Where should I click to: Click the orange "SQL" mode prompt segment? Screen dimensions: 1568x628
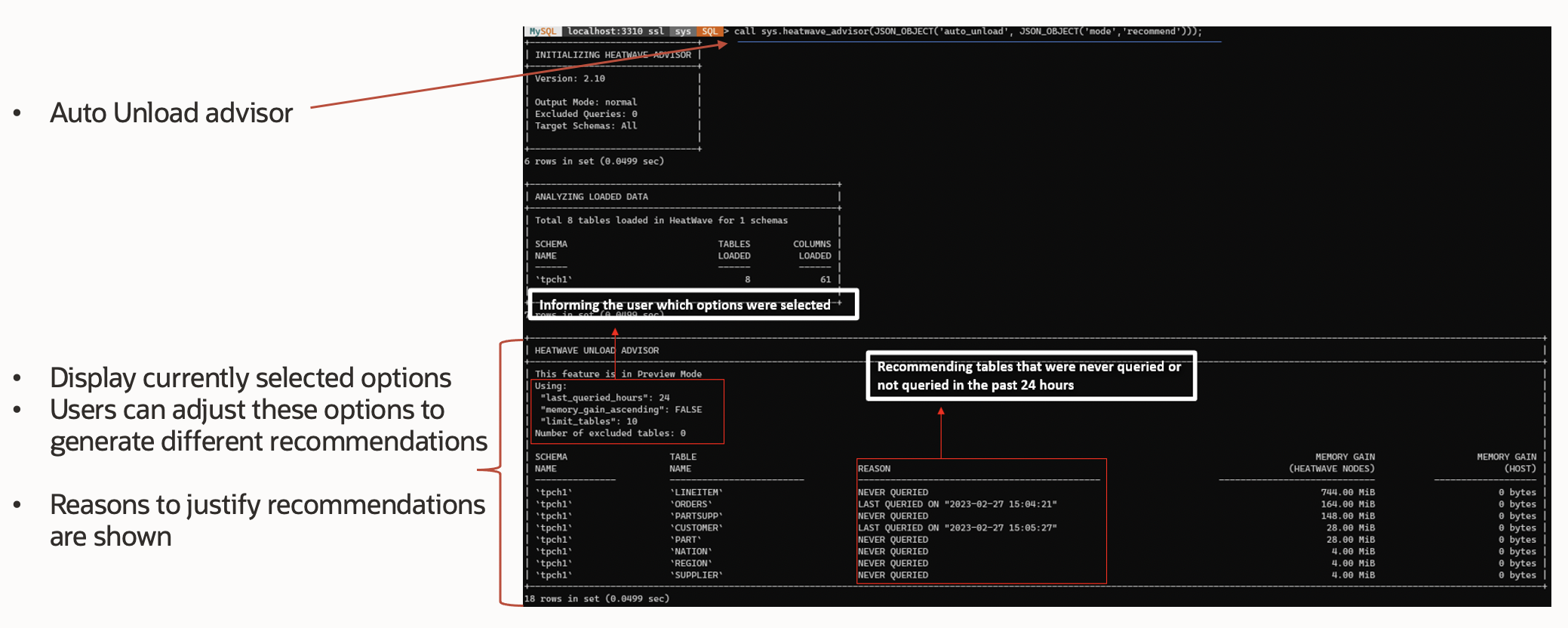709,32
